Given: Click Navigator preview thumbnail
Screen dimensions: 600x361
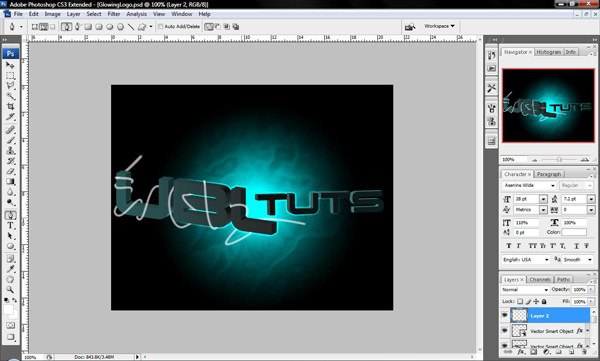Looking at the screenshot, I should tap(548, 106).
